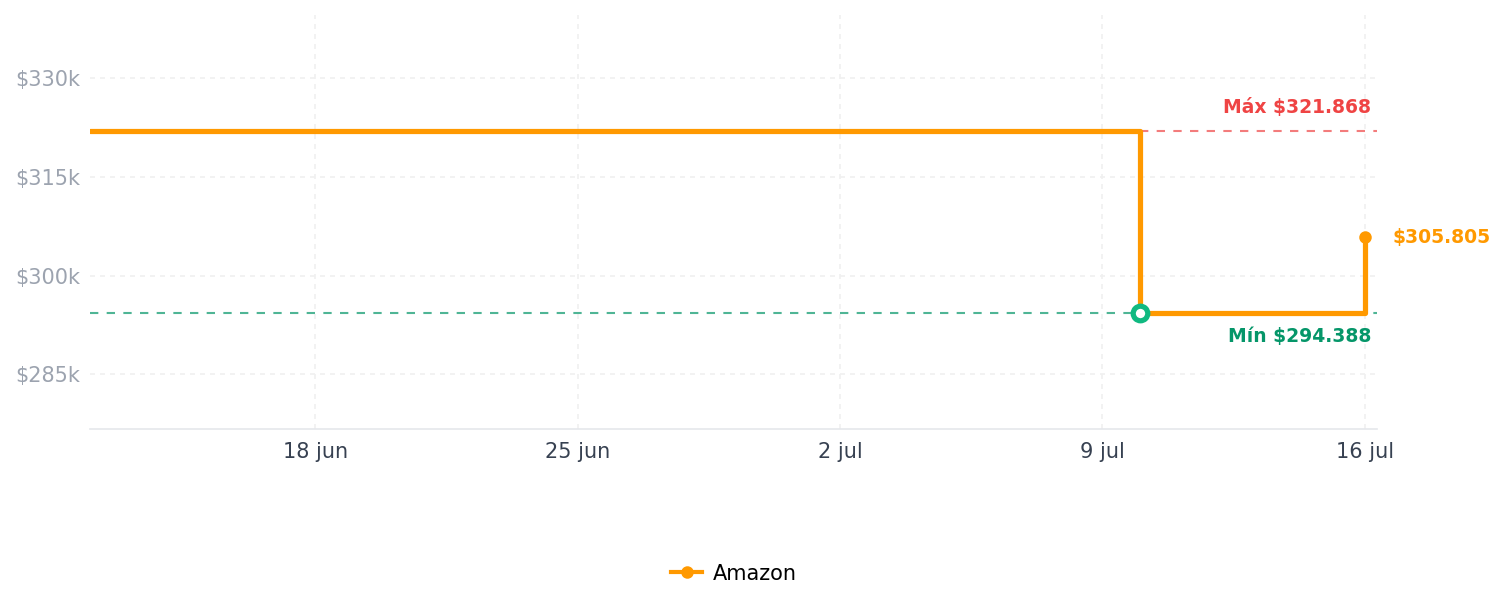
Task: Select the Máx $321.868 label
Action: click(1296, 107)
